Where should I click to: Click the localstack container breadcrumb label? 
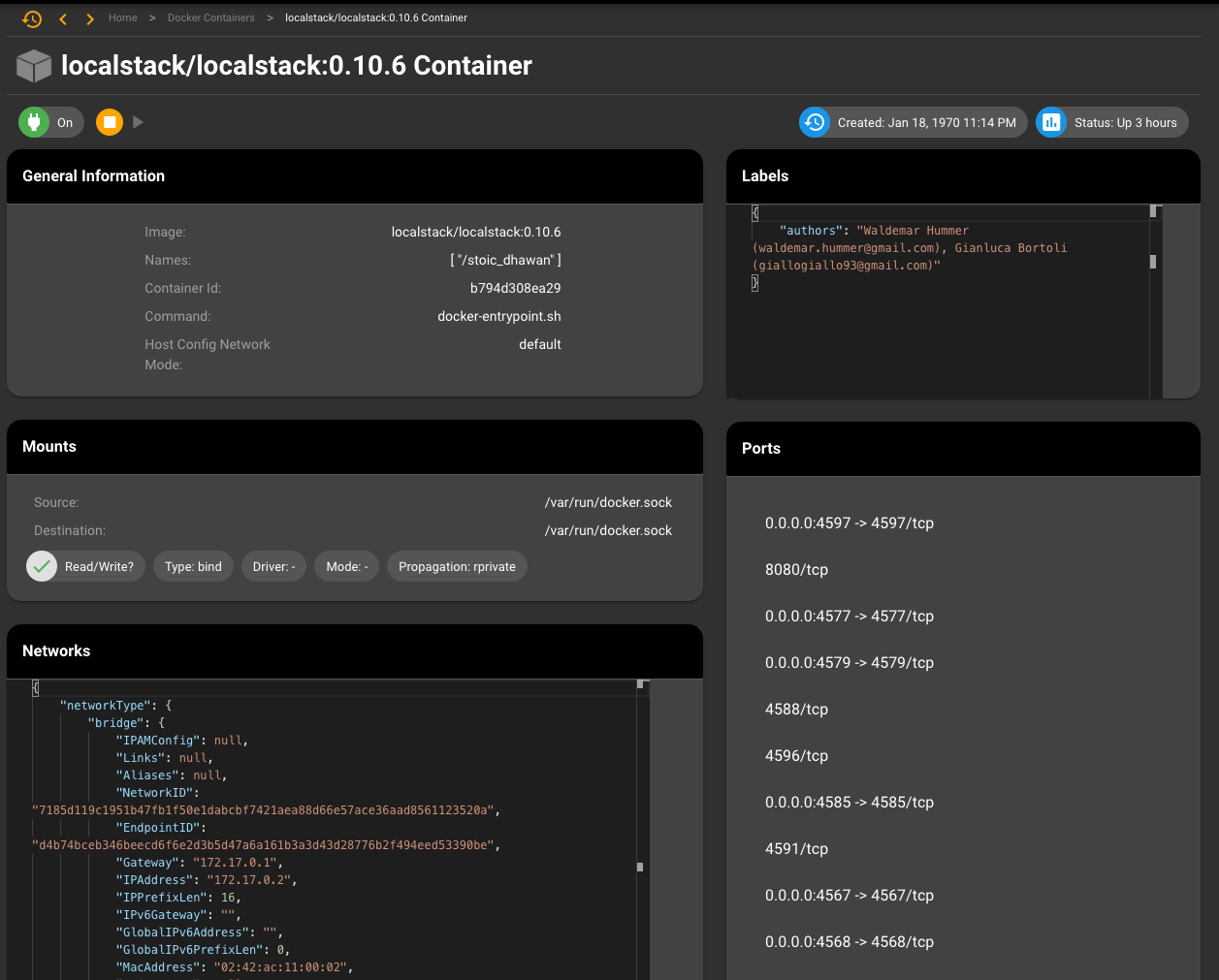[x=376, y=18]
